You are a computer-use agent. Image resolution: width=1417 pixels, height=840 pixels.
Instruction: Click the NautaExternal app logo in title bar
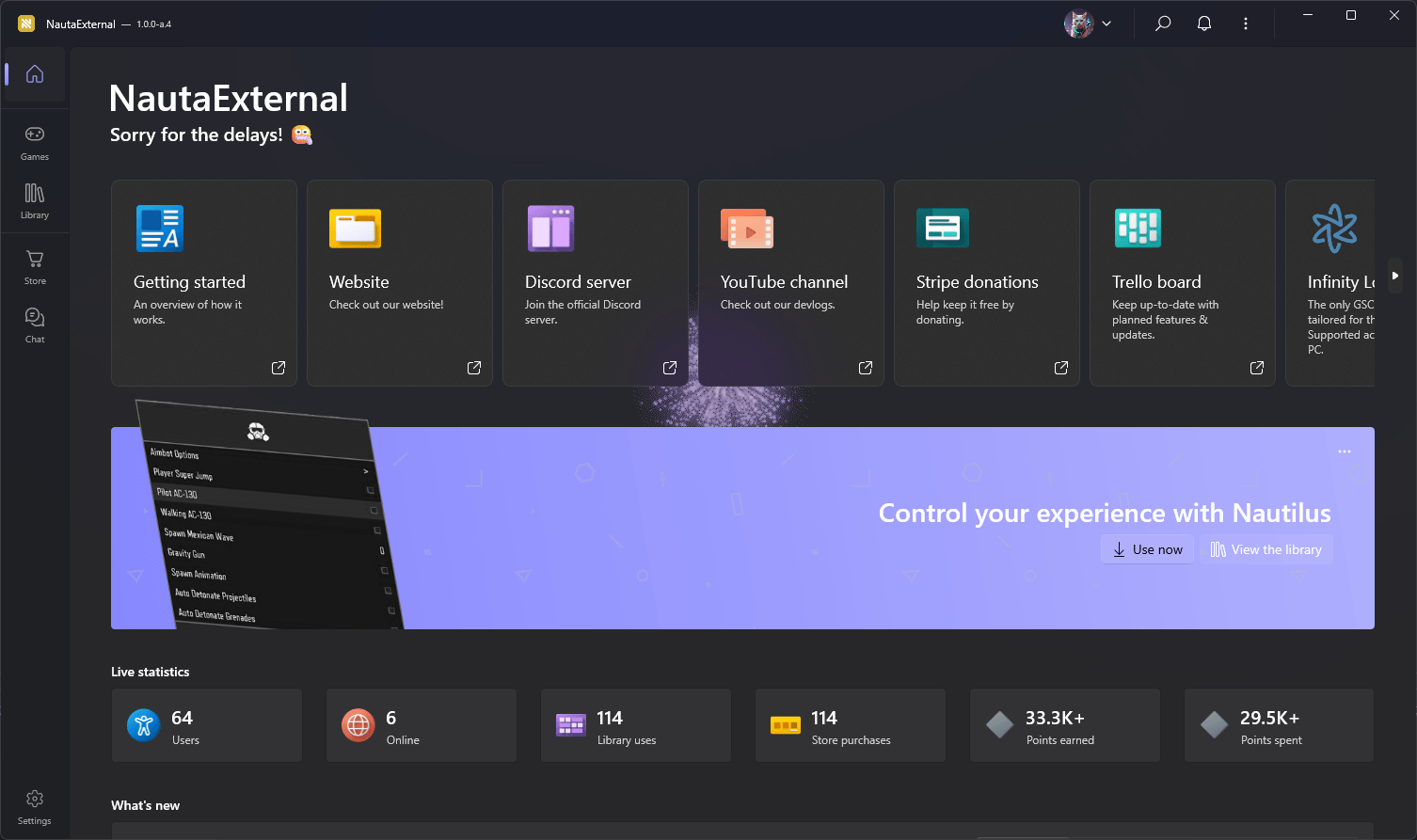tap(26, 24)
